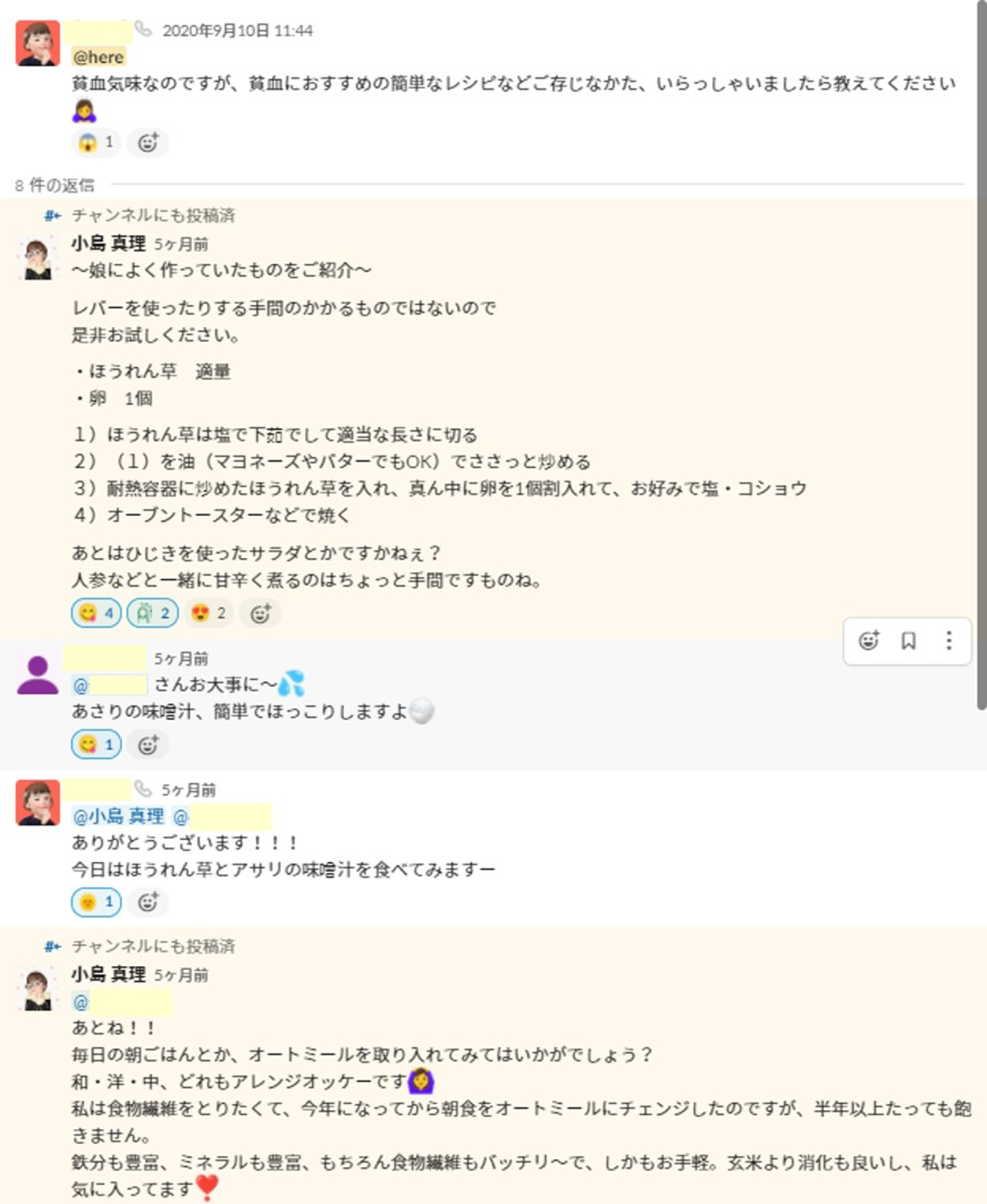Viewport: 987px width, 1204px height.
Task: Click the 2020年9月10日 11:44 timestamp
Action: click(237, 31)
